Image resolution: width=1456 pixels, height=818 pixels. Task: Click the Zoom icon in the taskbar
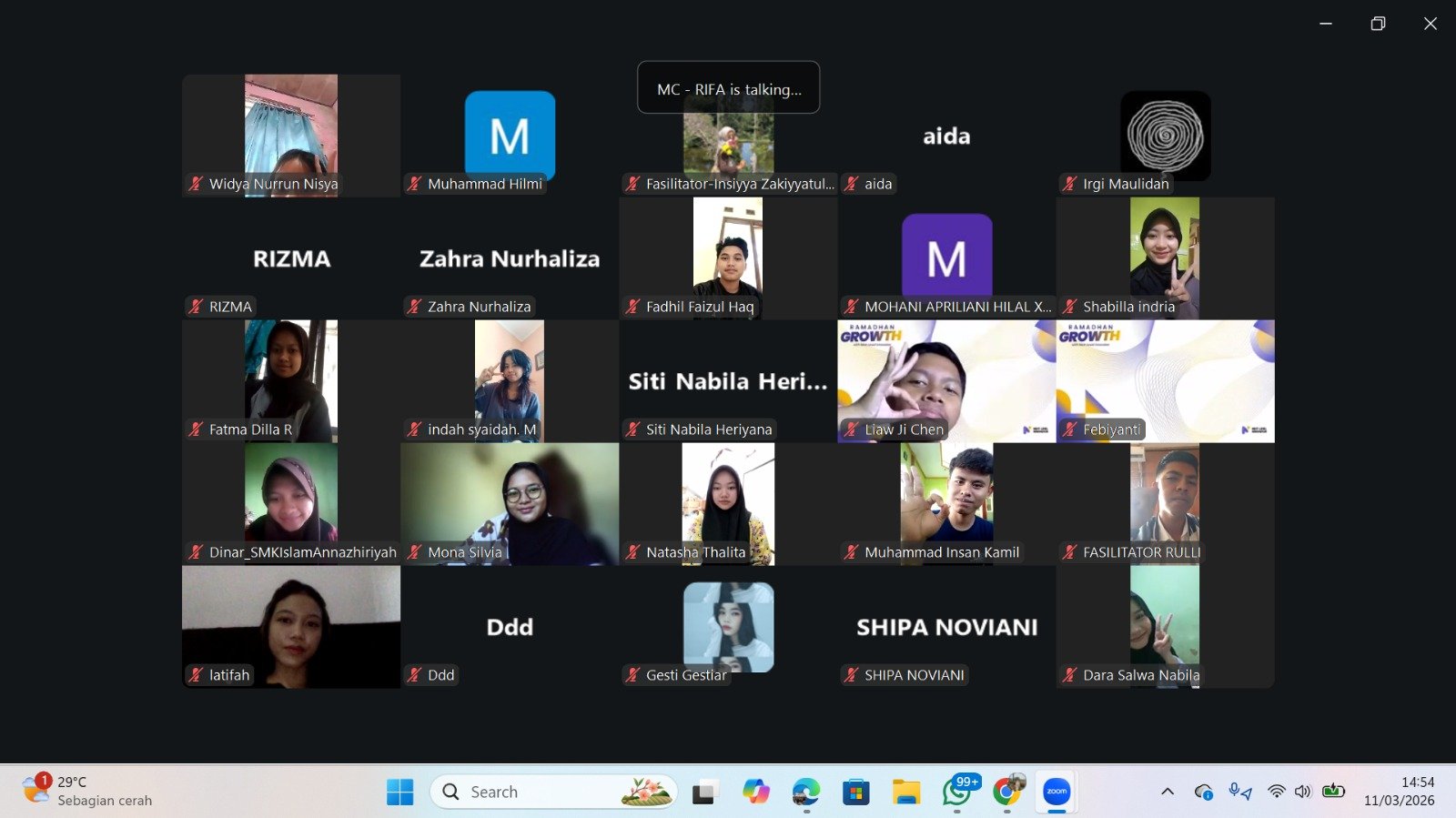[1057, 792]
